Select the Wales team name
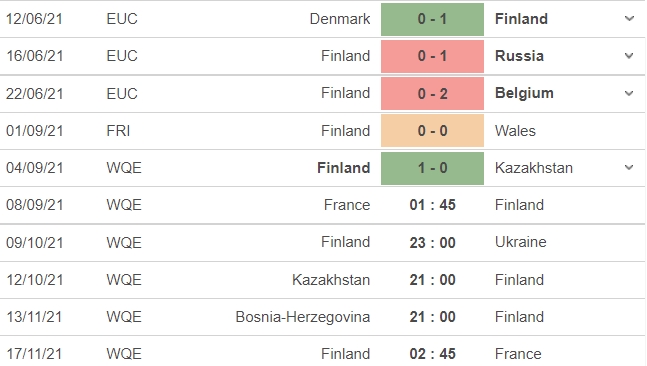 tap(515, 131)
